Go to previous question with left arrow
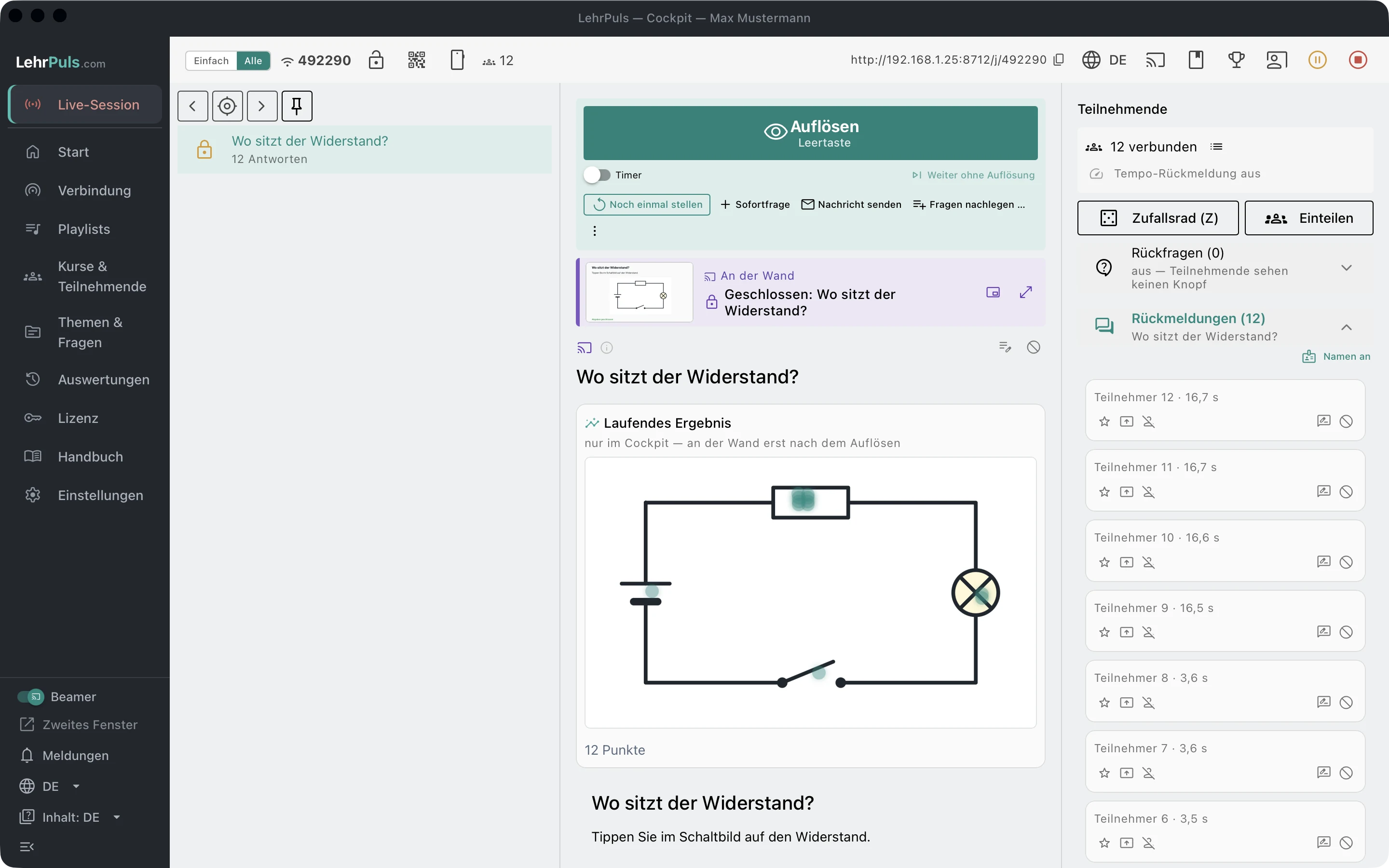This screenshot has height=868, width=1389. click(193, 106)
